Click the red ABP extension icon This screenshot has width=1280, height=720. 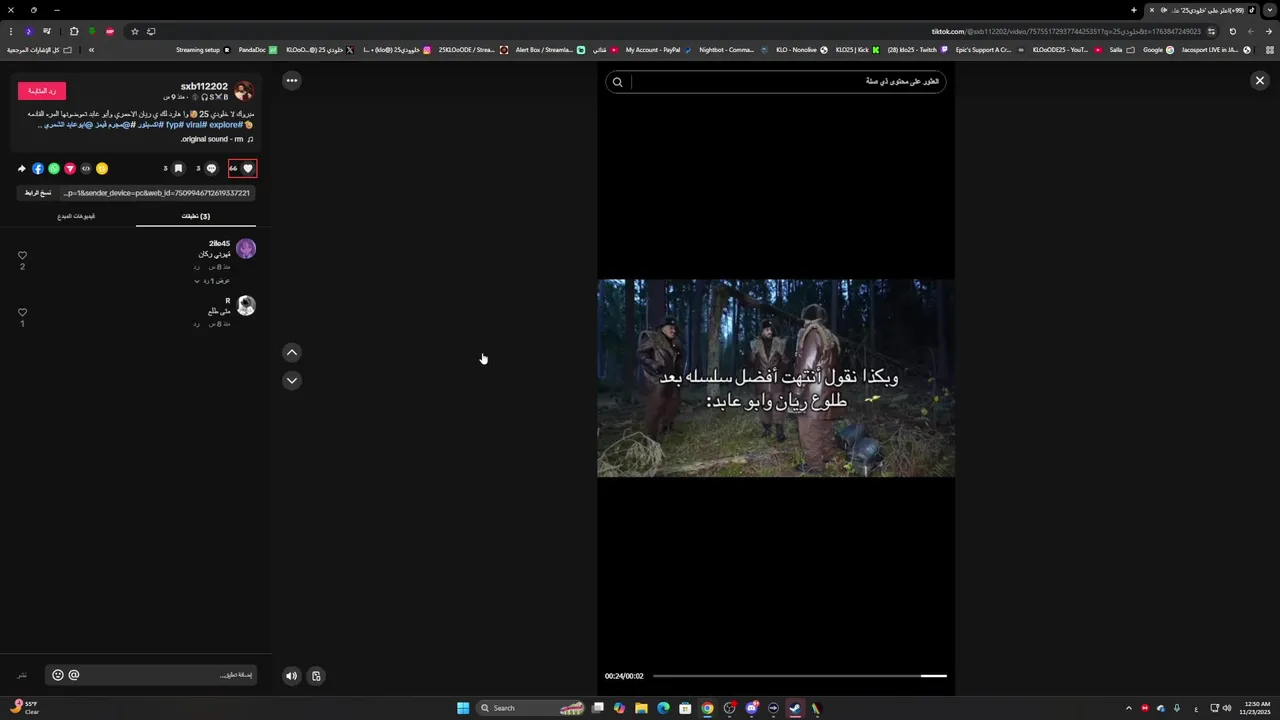pos(110,31)
